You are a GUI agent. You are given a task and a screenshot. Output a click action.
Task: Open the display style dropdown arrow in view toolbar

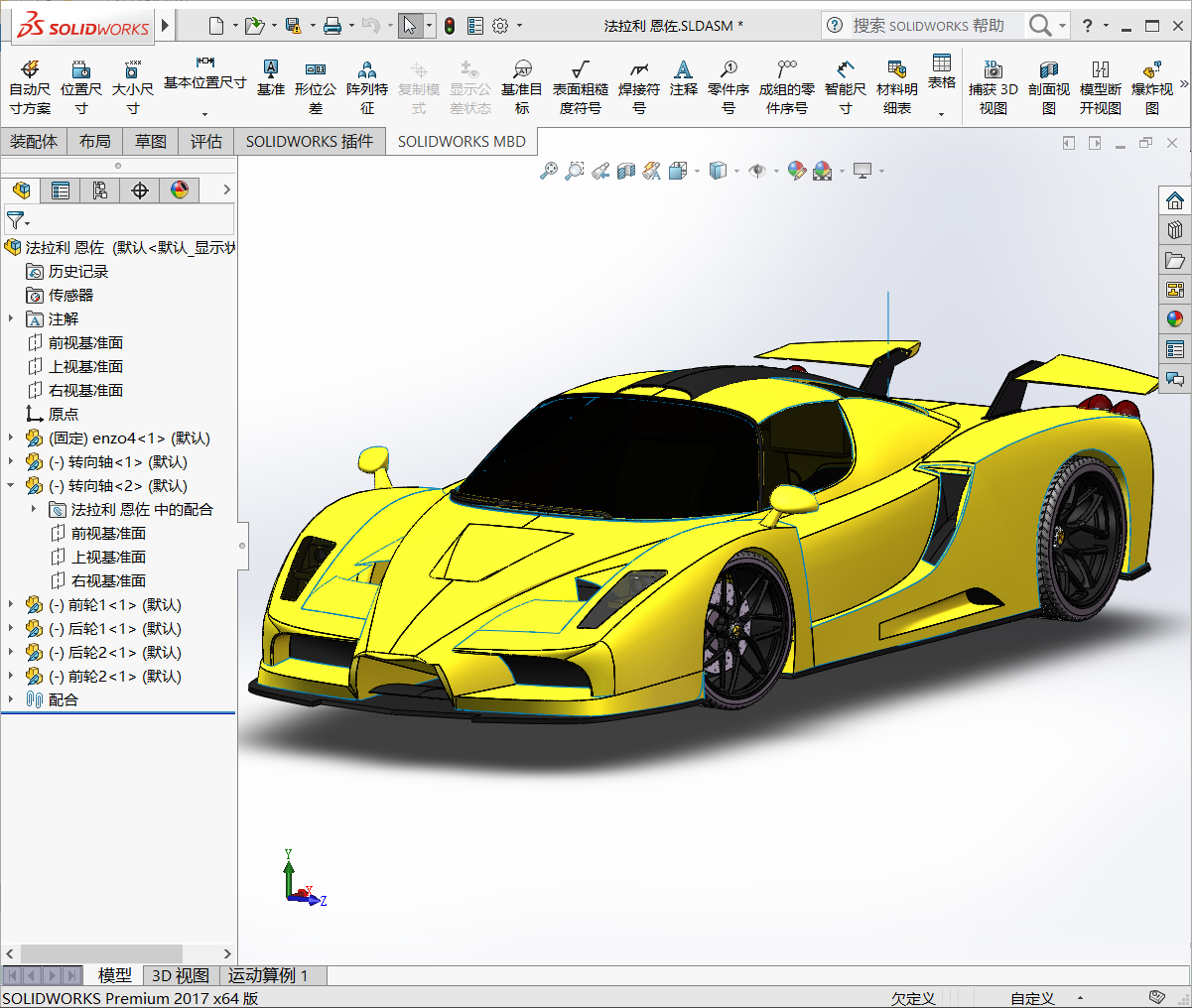tap(736, 172)
